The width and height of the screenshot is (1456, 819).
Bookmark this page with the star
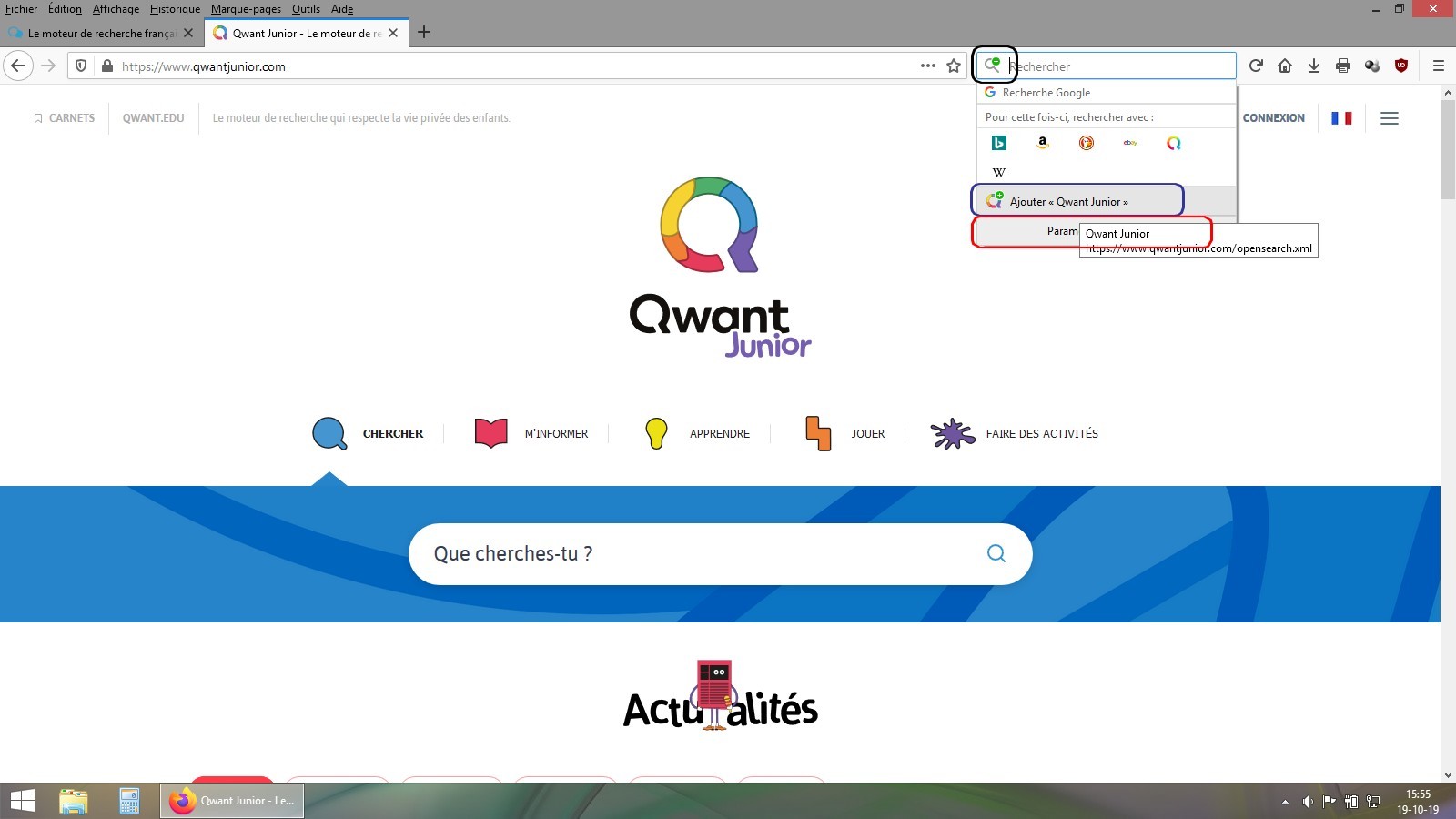(x=954, y=66)
